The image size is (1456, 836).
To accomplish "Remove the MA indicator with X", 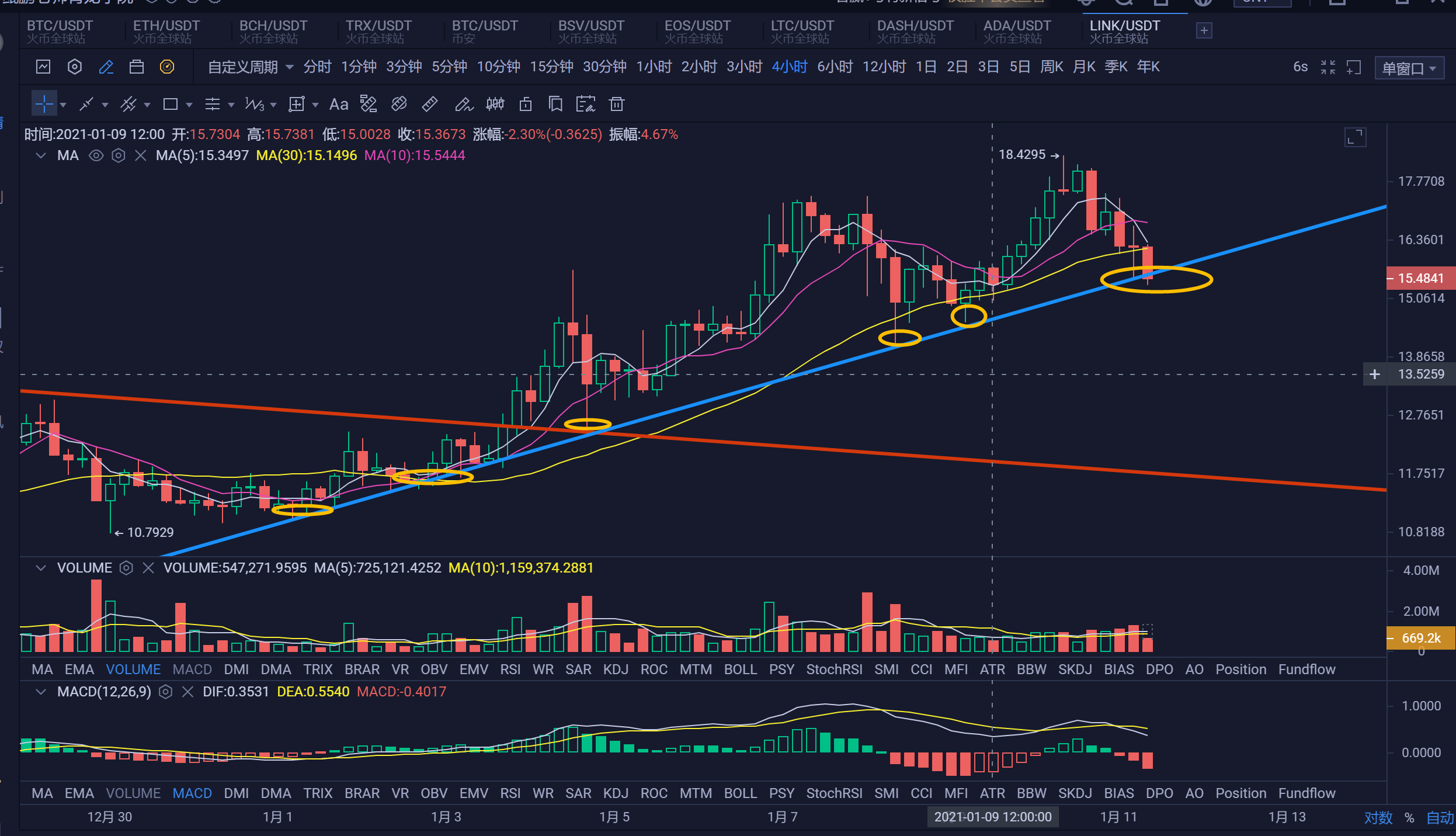I will [141, 155].
